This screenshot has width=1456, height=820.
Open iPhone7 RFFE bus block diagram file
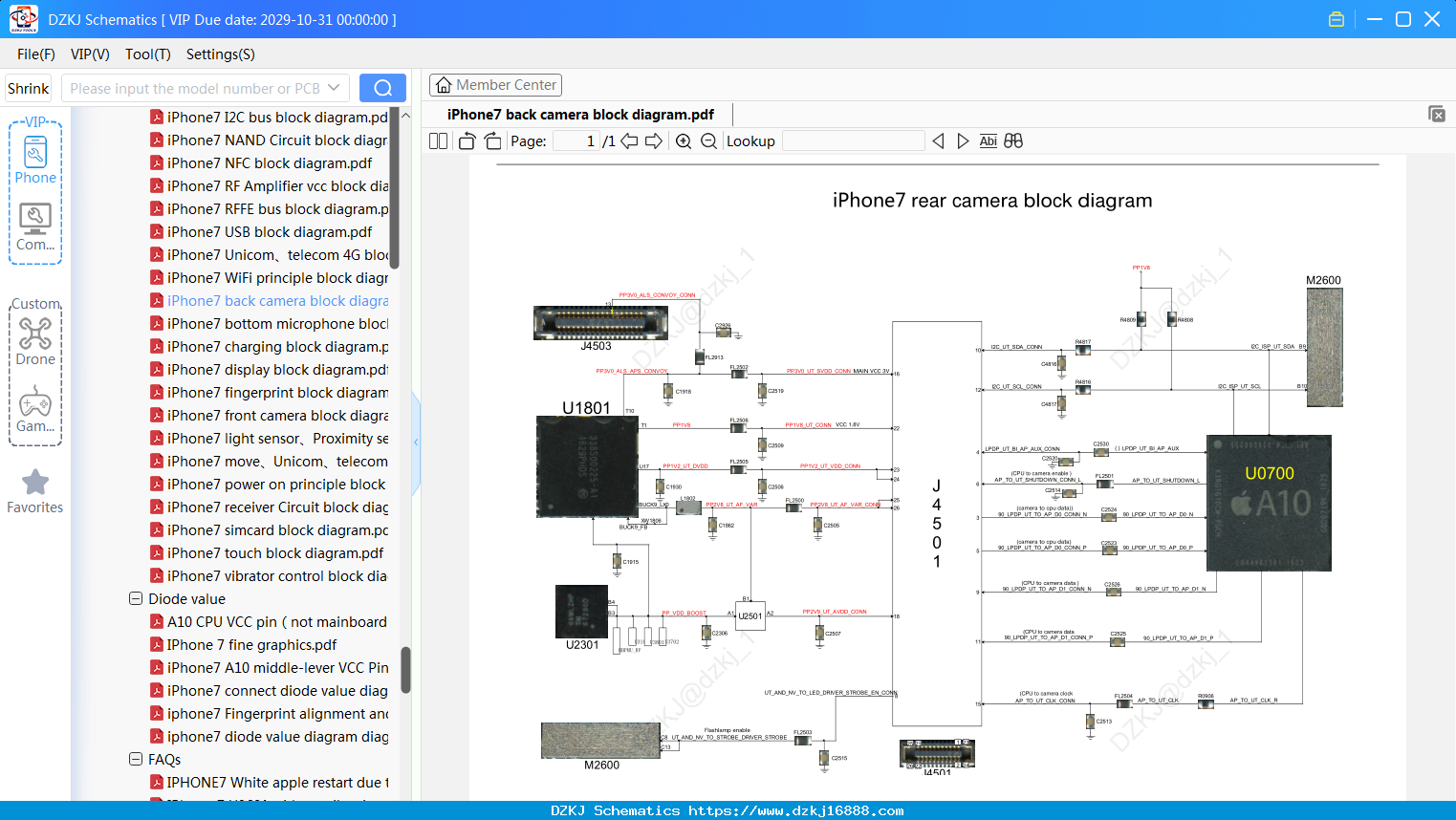tap(277, 209)
